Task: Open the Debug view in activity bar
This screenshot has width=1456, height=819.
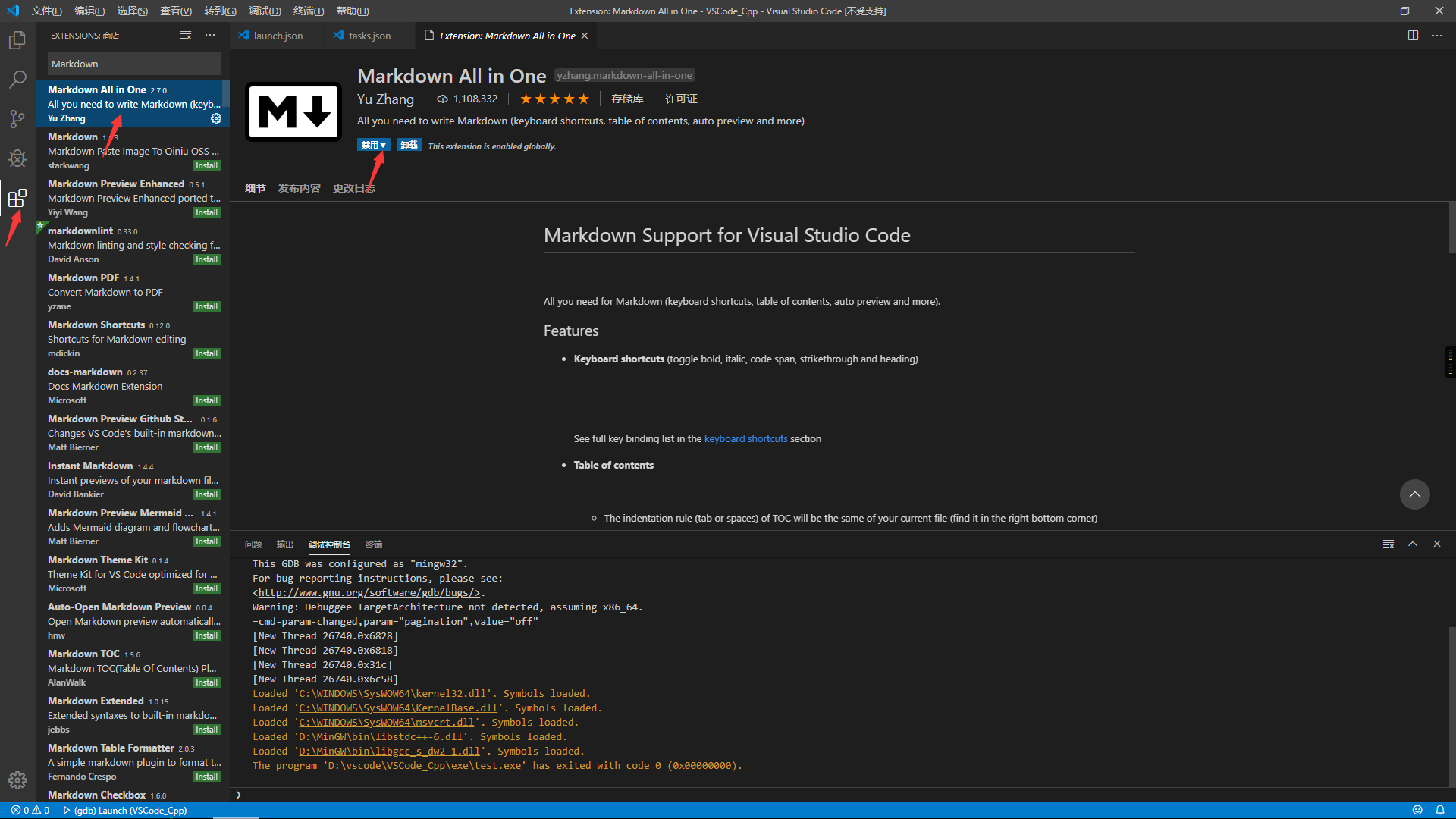Action: coord(17,158)
